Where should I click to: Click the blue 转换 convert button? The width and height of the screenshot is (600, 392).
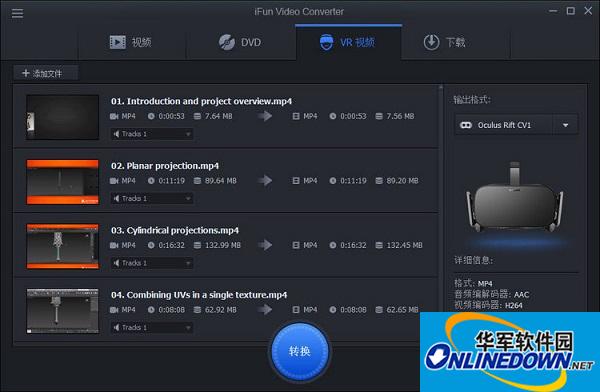300,351
